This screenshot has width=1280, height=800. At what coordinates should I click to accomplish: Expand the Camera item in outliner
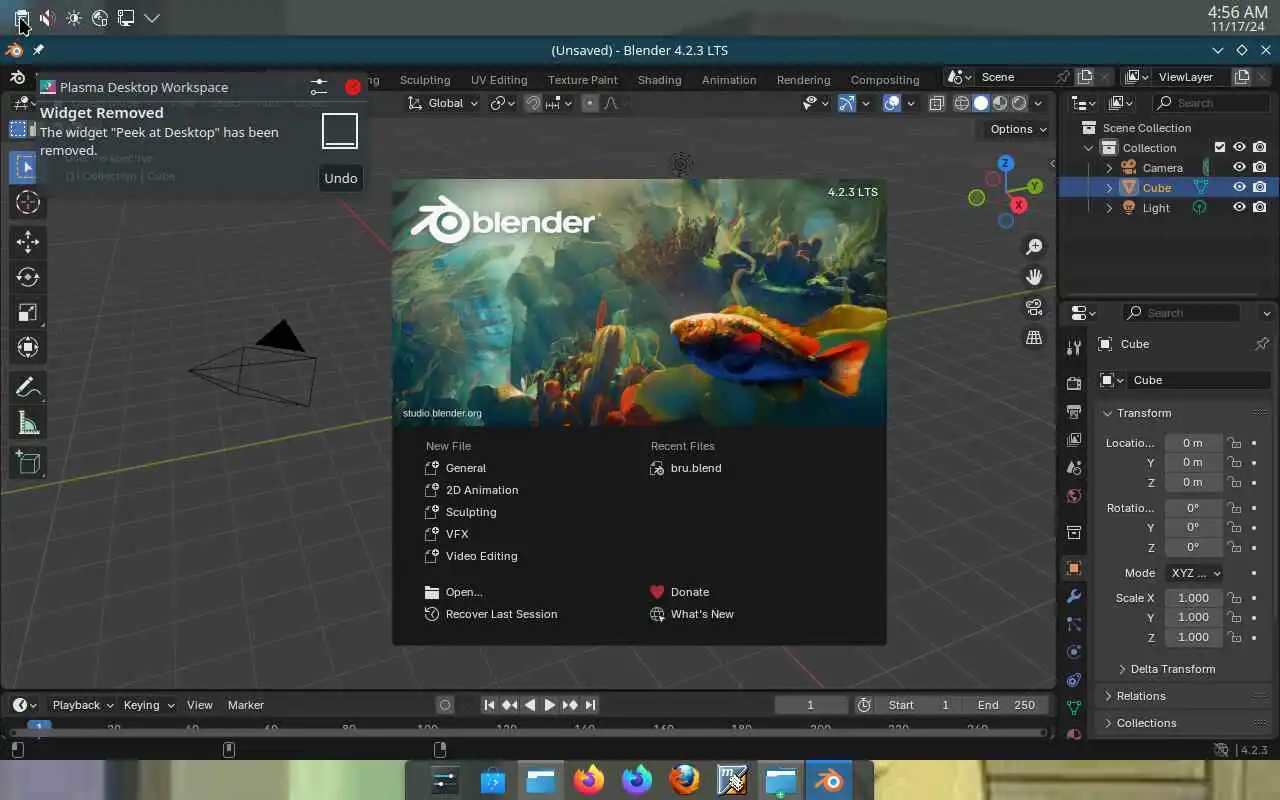(1109, 168)
